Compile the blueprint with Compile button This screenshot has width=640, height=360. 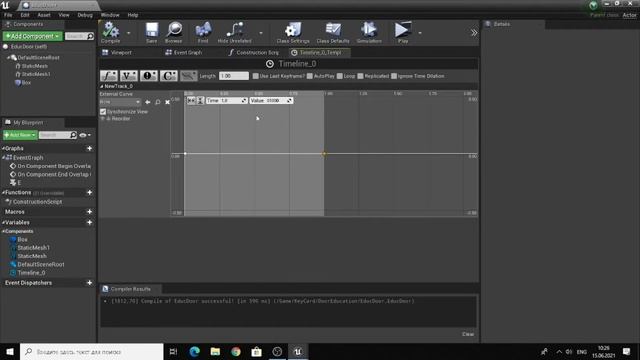(x=110, y=32)
